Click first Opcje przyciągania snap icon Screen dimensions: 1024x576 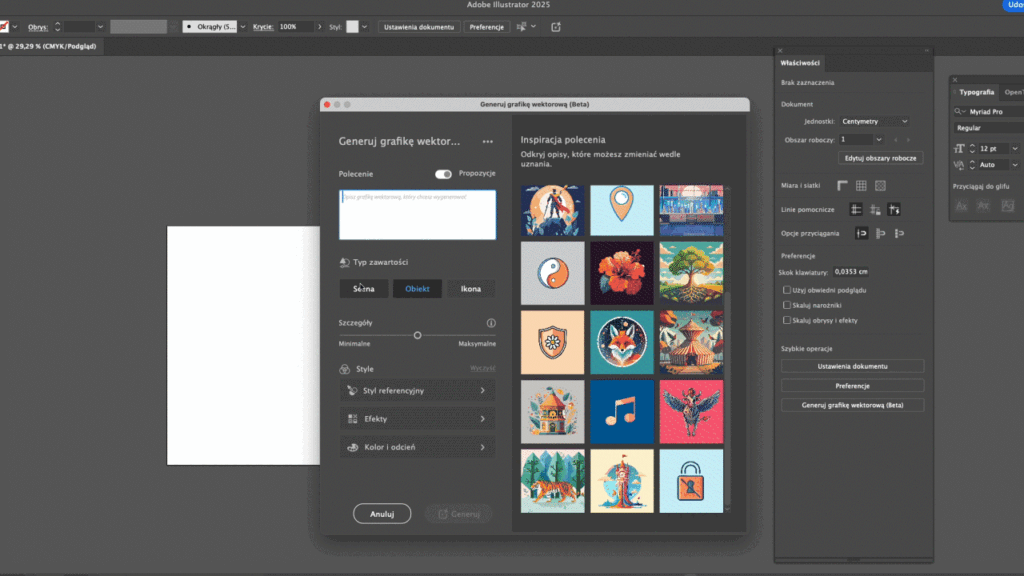coord(861,233)
